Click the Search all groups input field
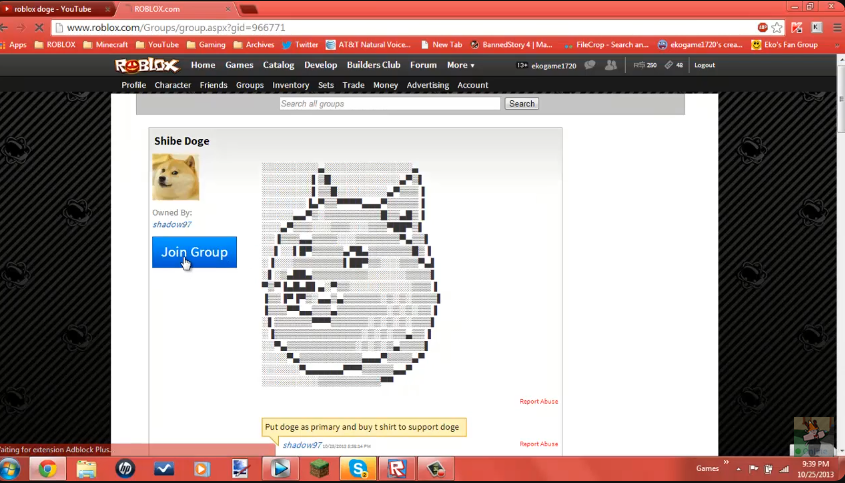Viewport: 845px width, 483px height. pyautogui.click(x=389, y=103)
